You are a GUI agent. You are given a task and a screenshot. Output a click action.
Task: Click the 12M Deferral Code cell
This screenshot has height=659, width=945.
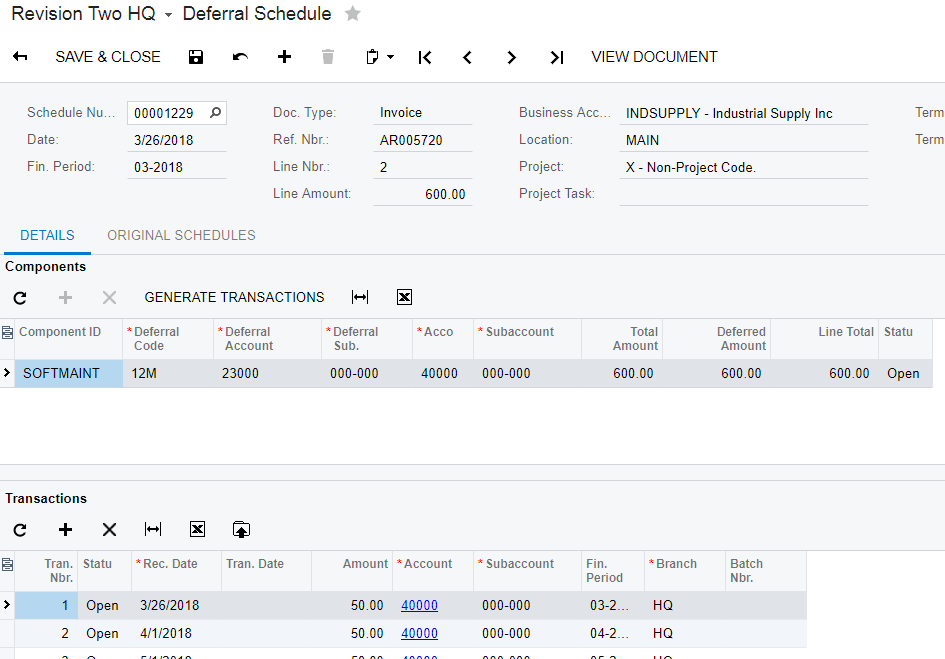[168, 373]
